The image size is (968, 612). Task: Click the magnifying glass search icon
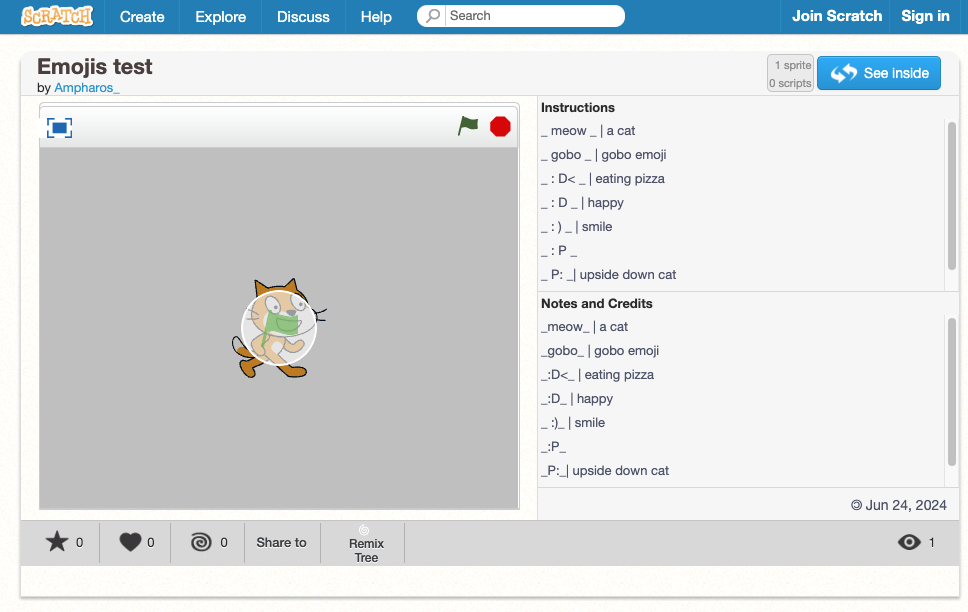(434, 16)
